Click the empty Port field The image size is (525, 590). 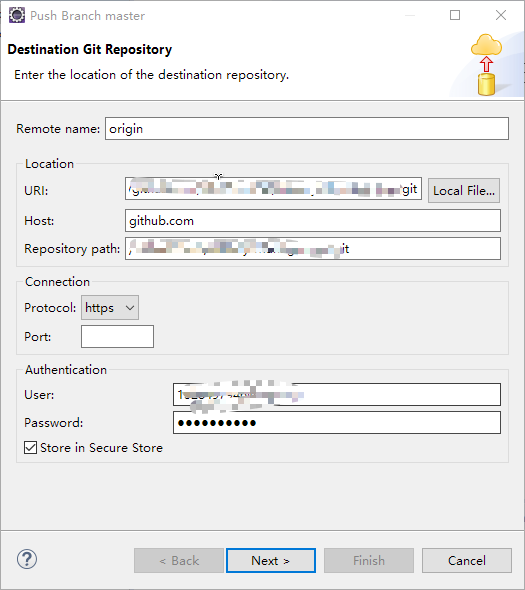[x=117, y=336]
